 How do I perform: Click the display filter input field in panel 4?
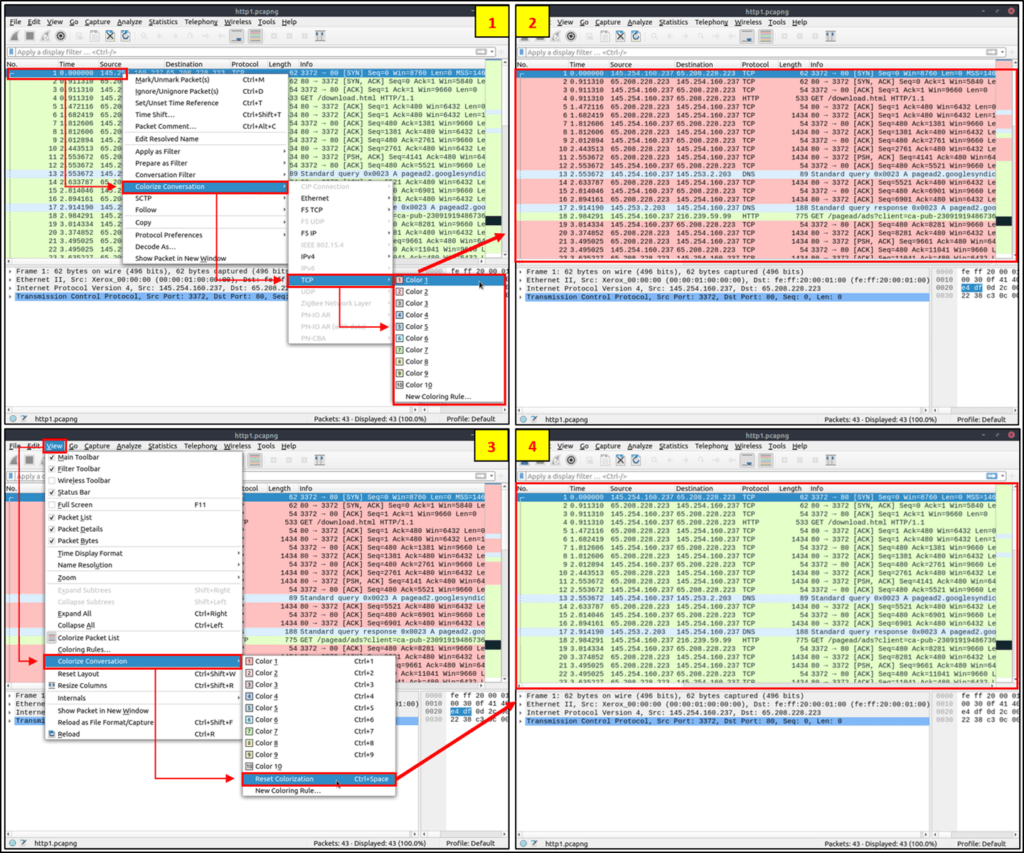[751, 476]
